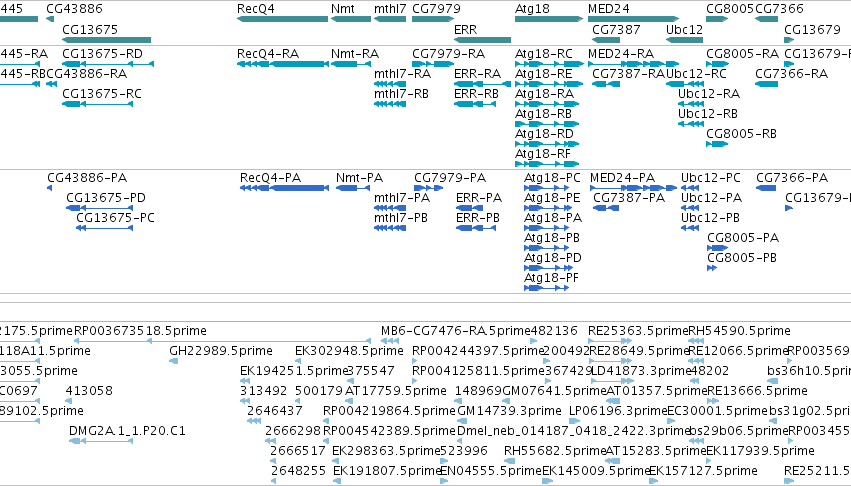Select the CG43886-PA protein label
This screenshot has width=851, height=486.
[87, 178]
